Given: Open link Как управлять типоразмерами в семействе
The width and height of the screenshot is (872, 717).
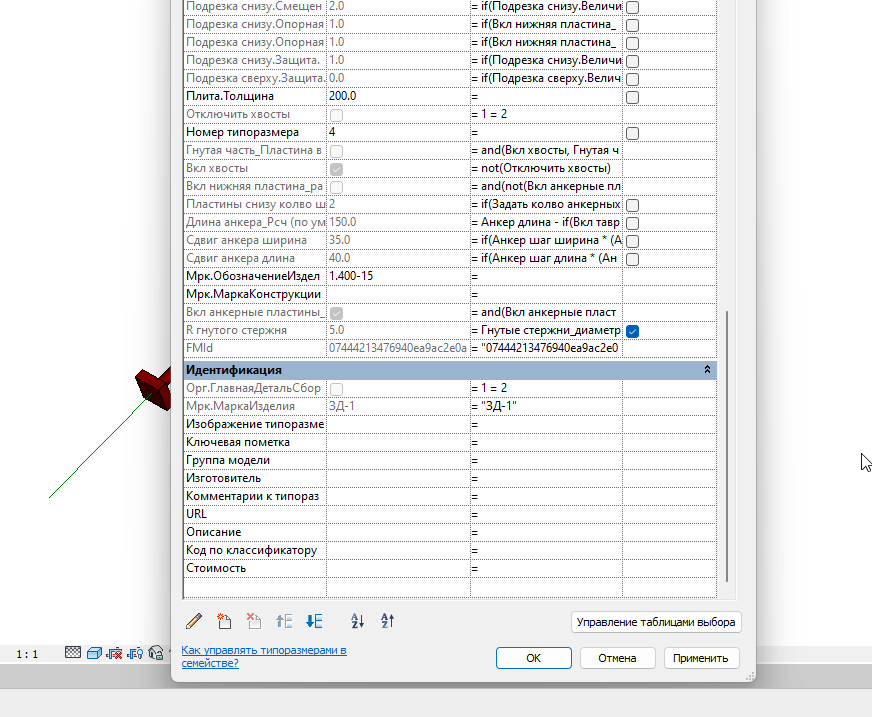Looking at the screenshot, I should click(x=264, y=656).
